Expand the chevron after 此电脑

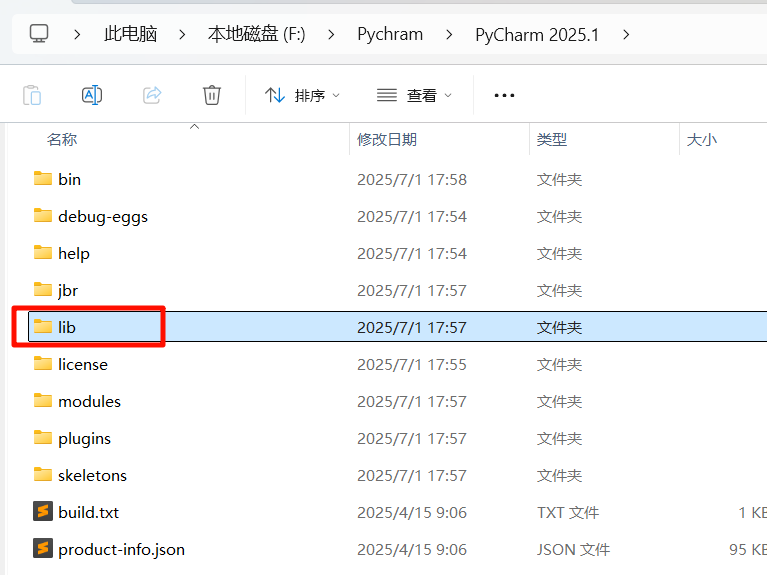[182, 34]
